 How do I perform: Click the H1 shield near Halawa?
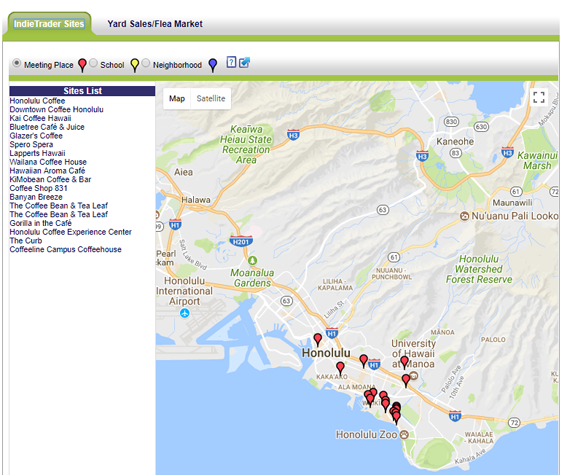click(175, 224)
